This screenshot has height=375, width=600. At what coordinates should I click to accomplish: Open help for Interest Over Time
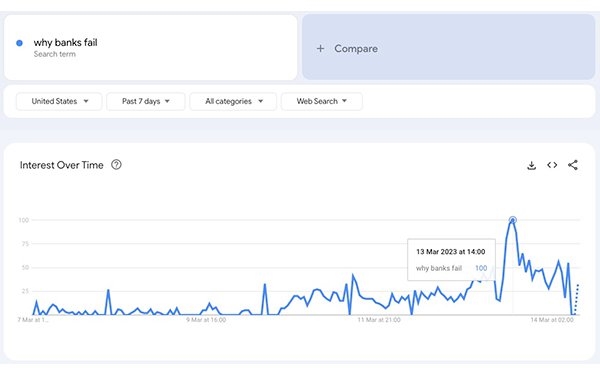[x=116, y=165]
